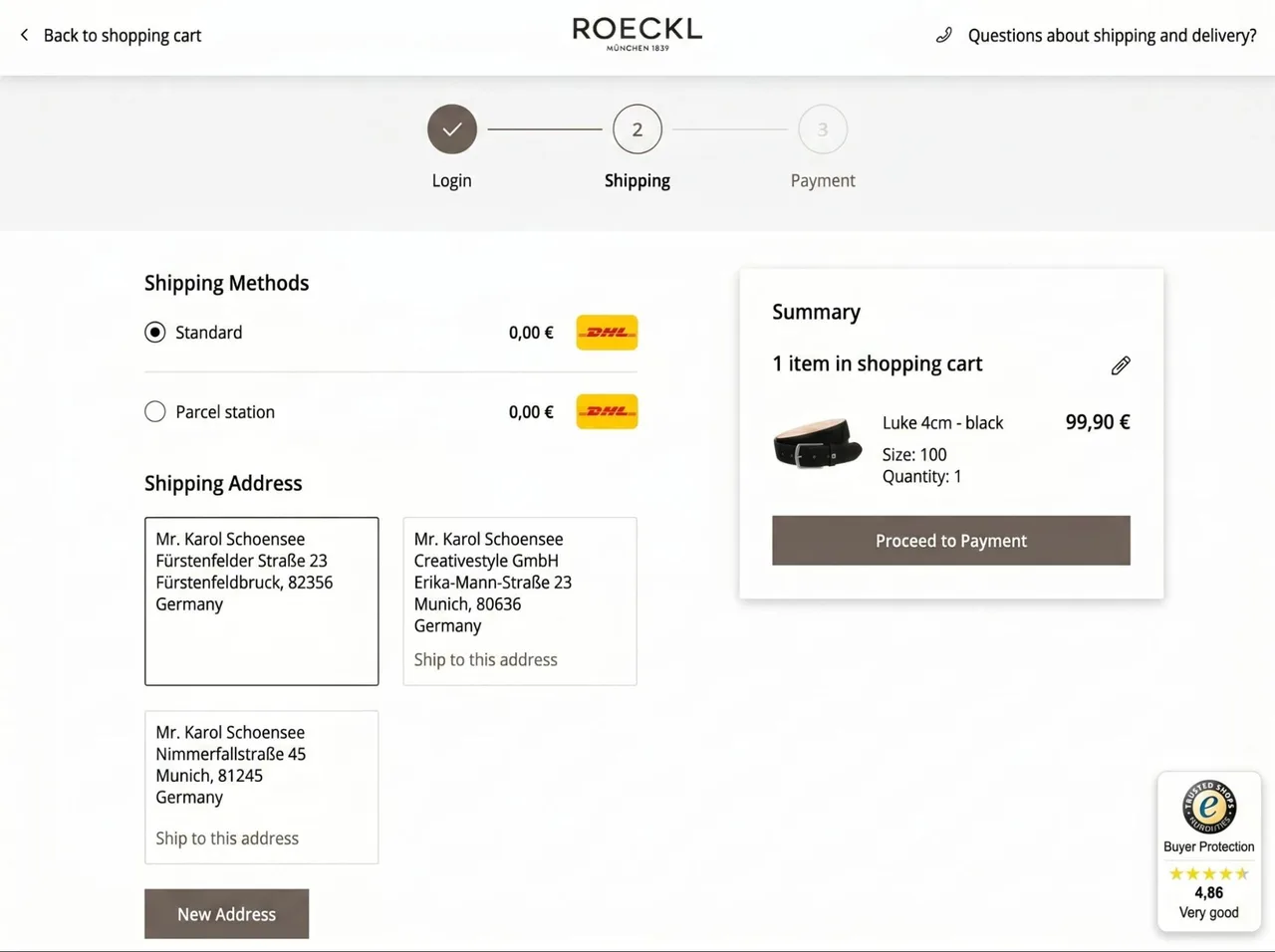The width and height of the screenshot is (1275, 952).
Task: Click the DHL logo for Parcel station
Action: 607,411
